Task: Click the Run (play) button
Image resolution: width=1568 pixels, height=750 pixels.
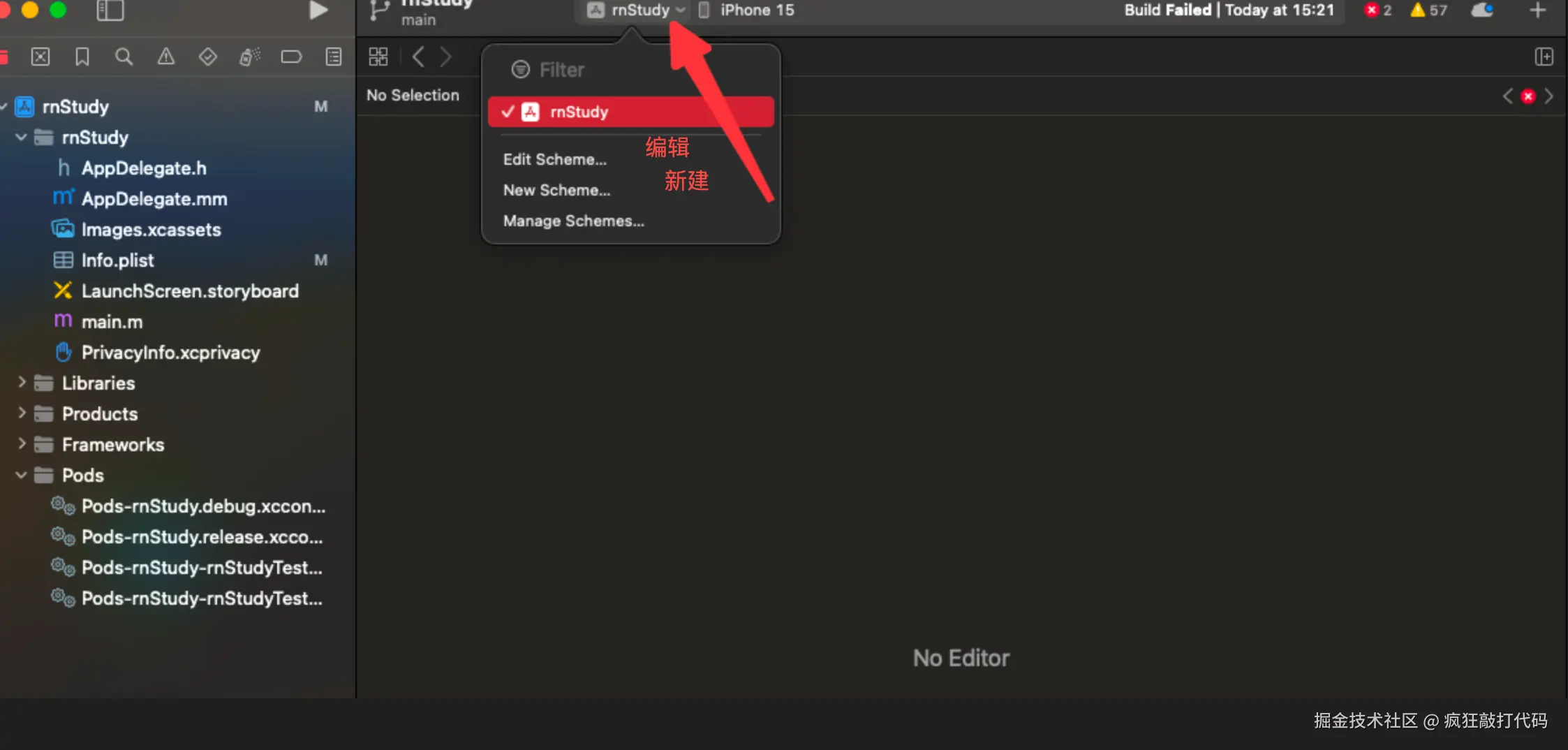Action: [318, 10]
